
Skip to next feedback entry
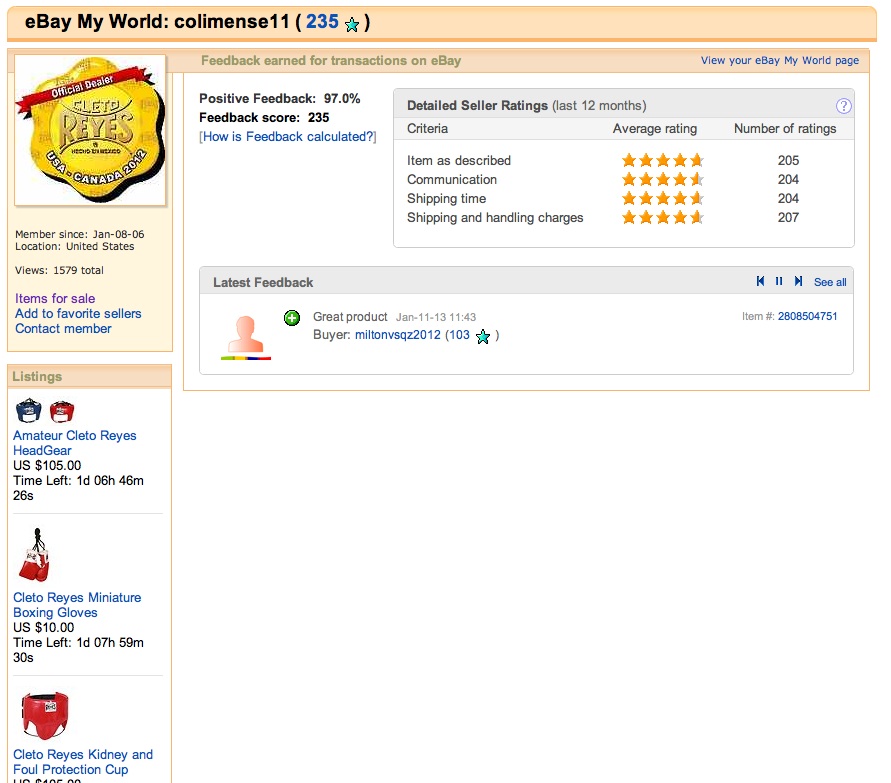click(798, 282)
